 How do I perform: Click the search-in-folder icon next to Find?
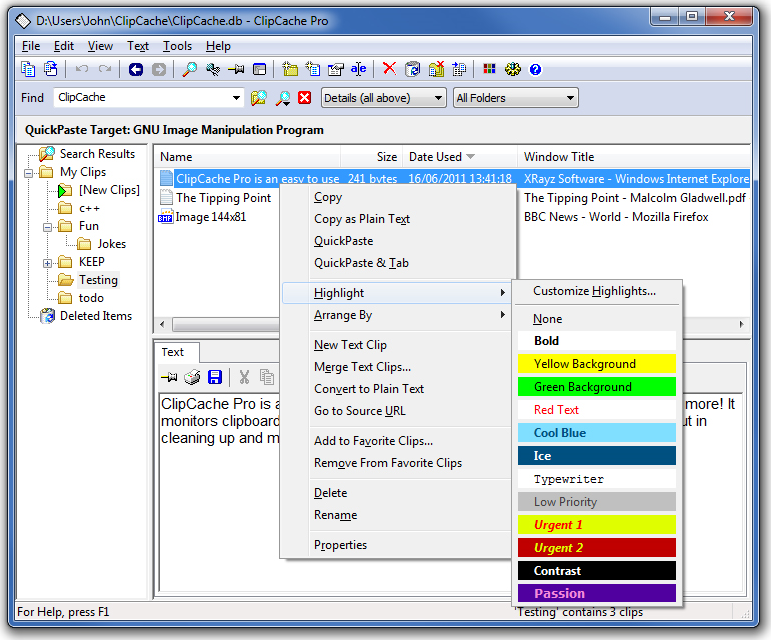pyautogui.click(x=259, y=97)
